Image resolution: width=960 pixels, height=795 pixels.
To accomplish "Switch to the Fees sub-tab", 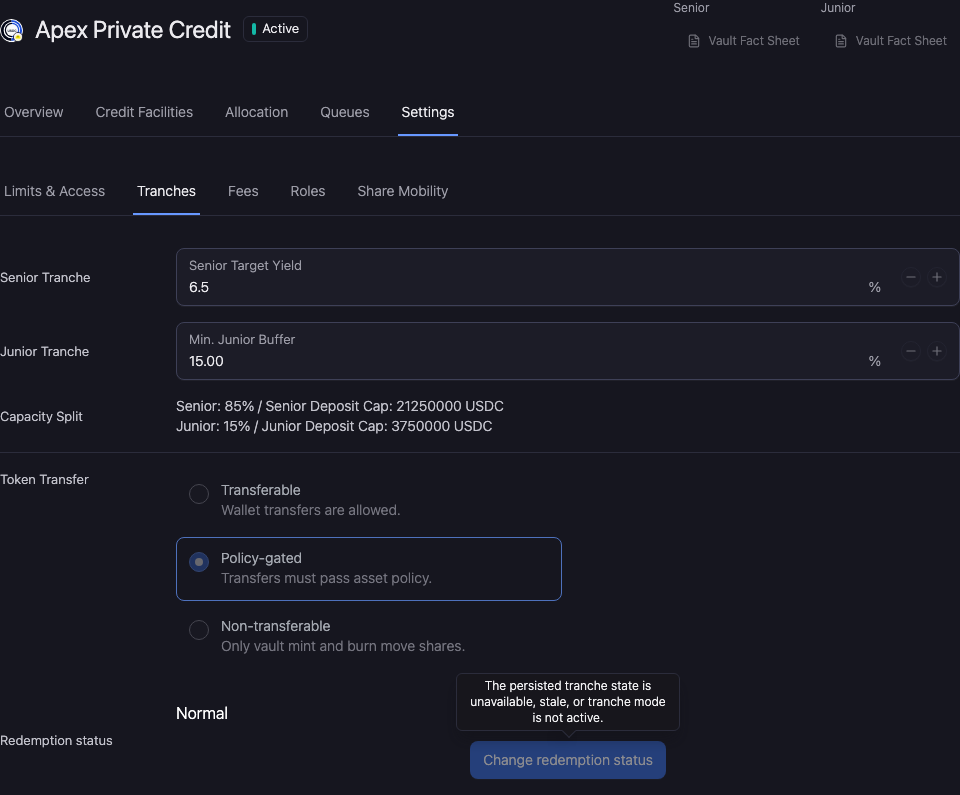I will [x=243, y=191].
